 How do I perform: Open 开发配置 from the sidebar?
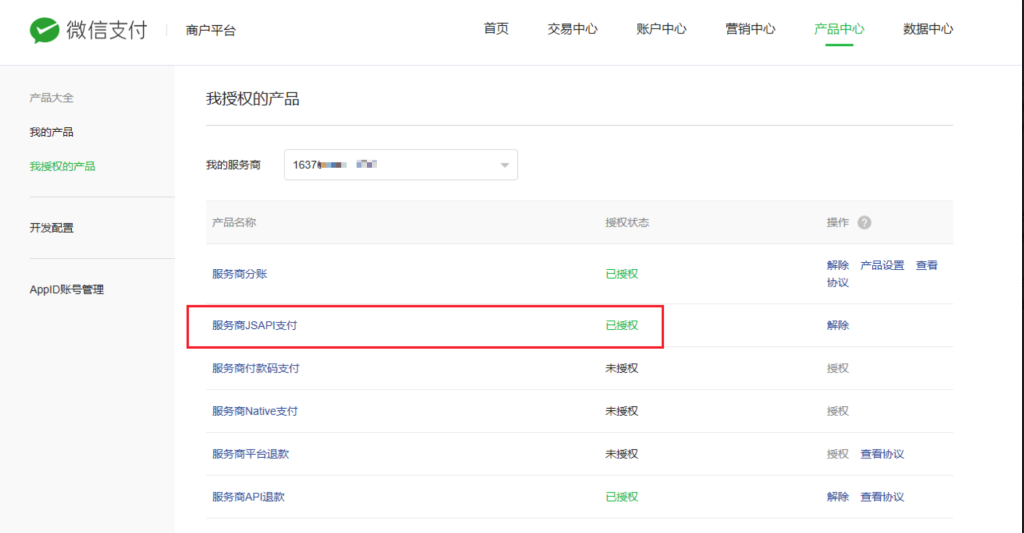coord(51,228)
